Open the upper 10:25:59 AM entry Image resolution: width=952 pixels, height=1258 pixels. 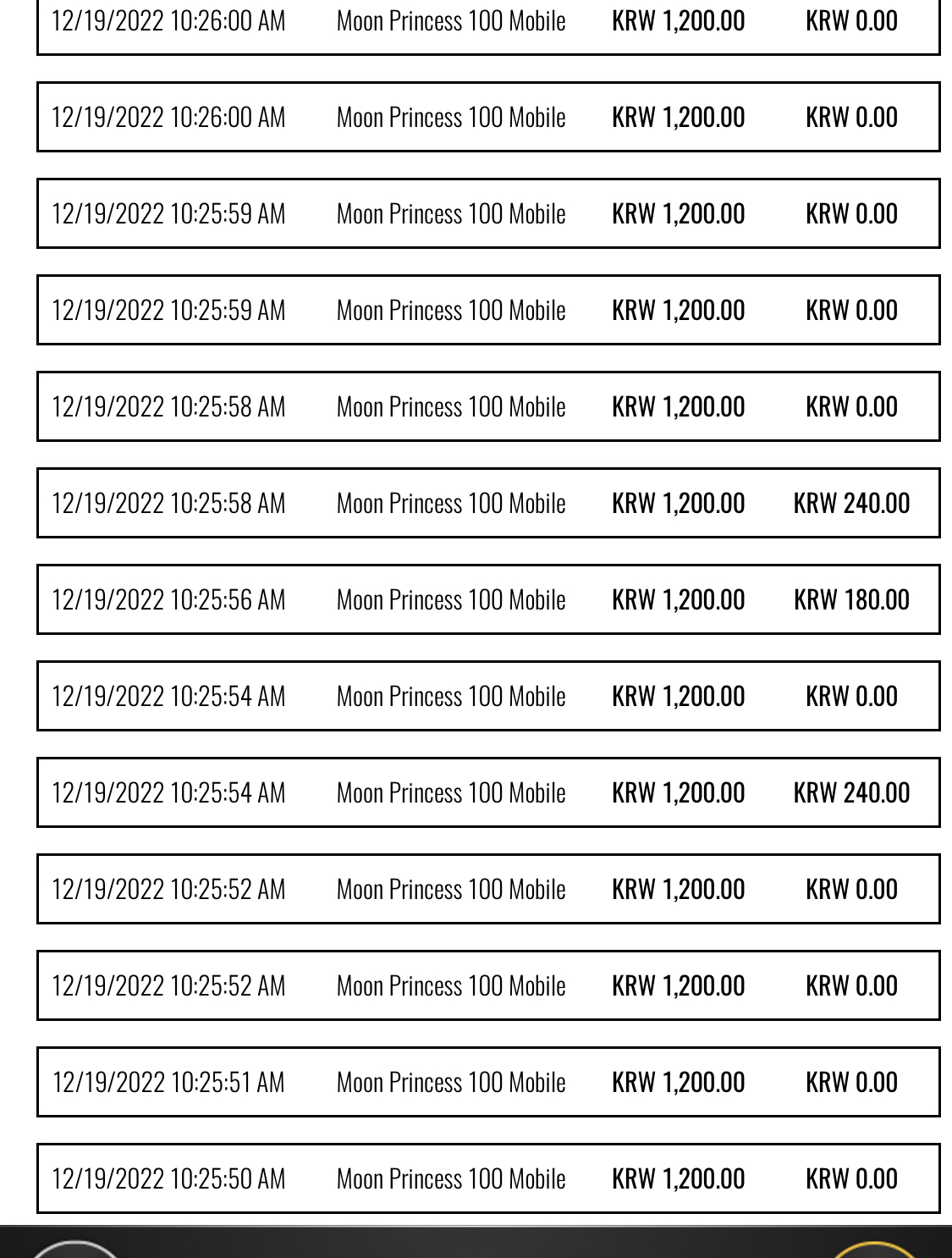[488, 213]
